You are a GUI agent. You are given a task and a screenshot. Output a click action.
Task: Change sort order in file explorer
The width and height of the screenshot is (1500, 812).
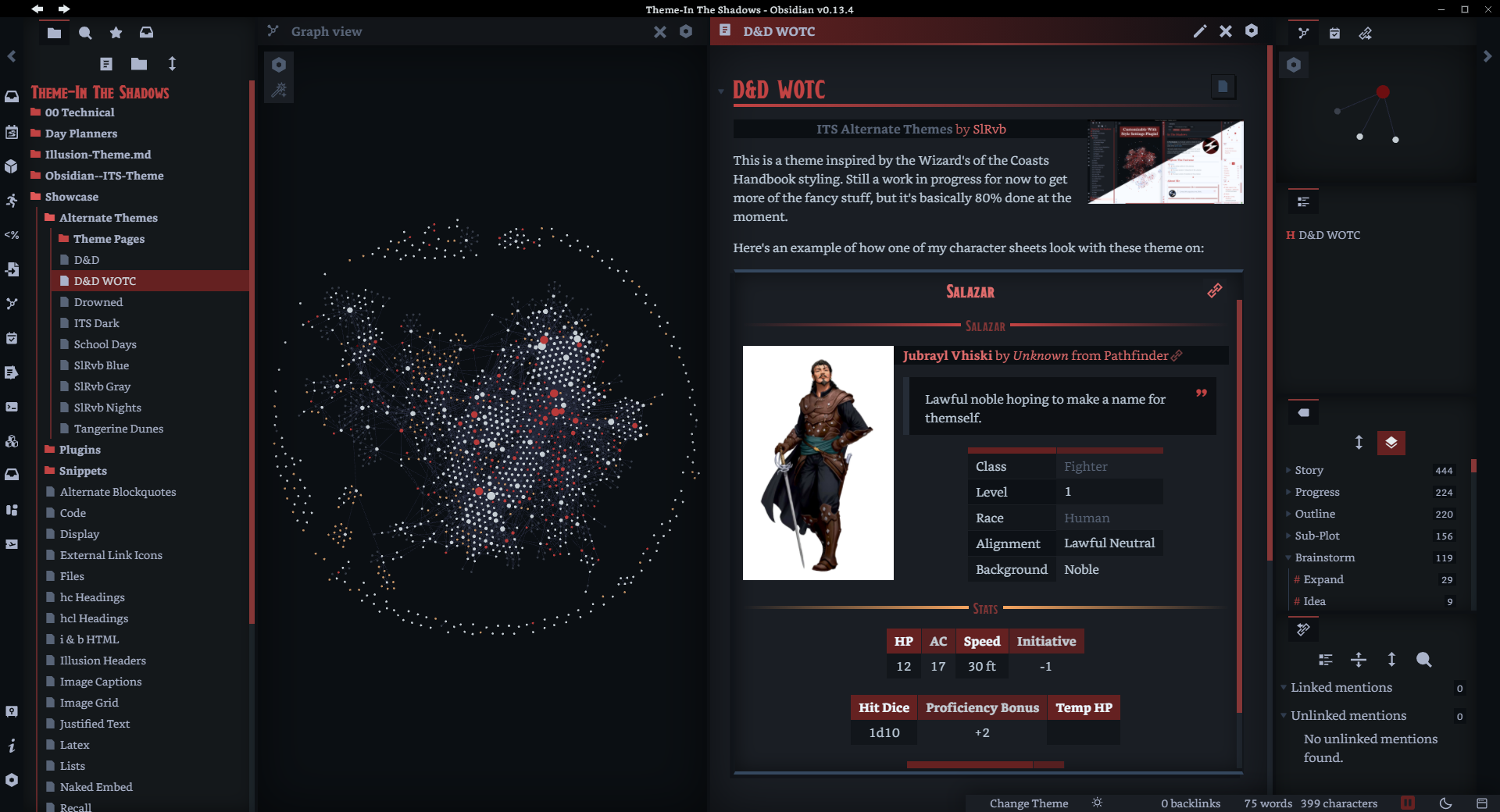point(172,64)
